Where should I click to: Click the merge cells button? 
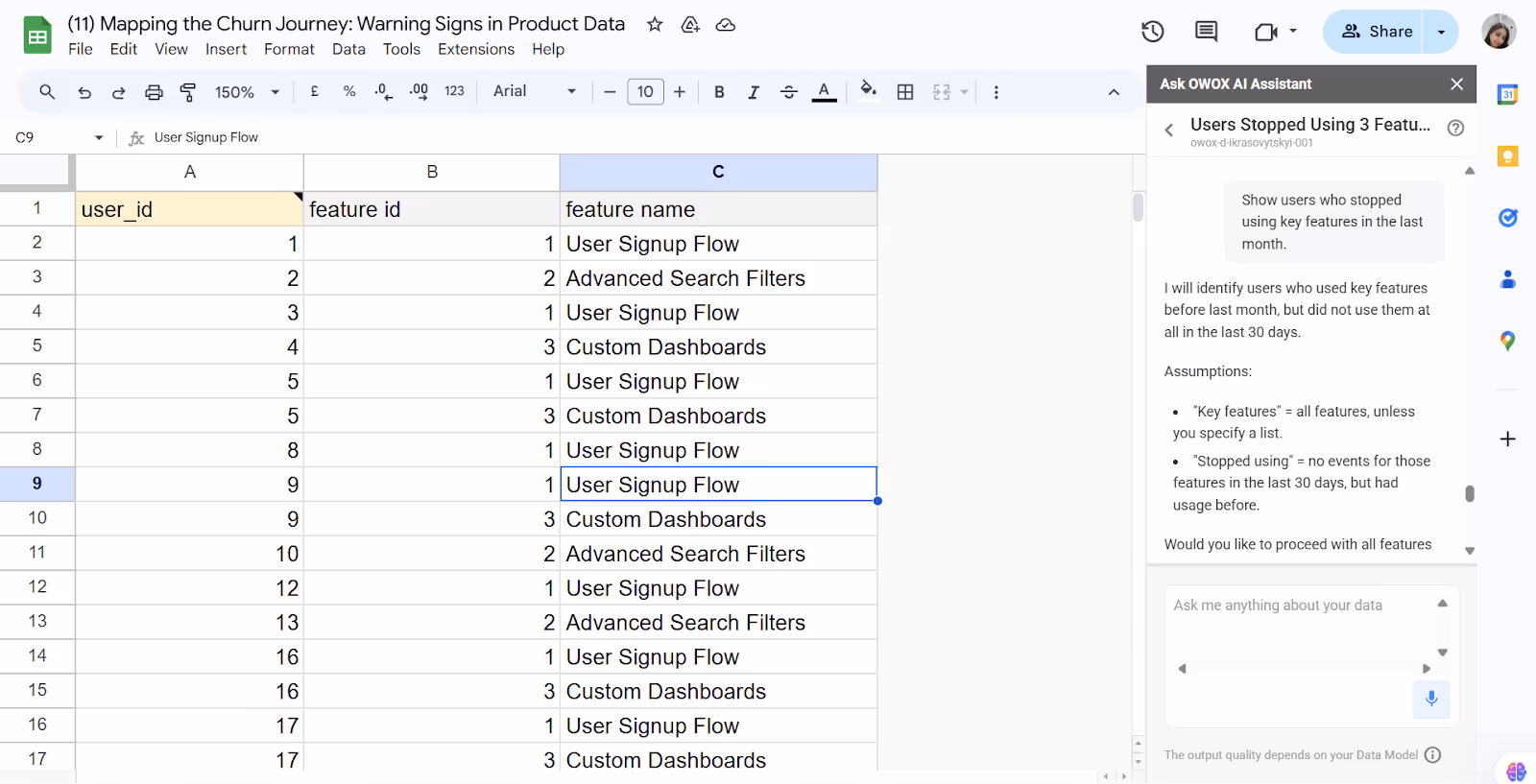pos(942,92)
